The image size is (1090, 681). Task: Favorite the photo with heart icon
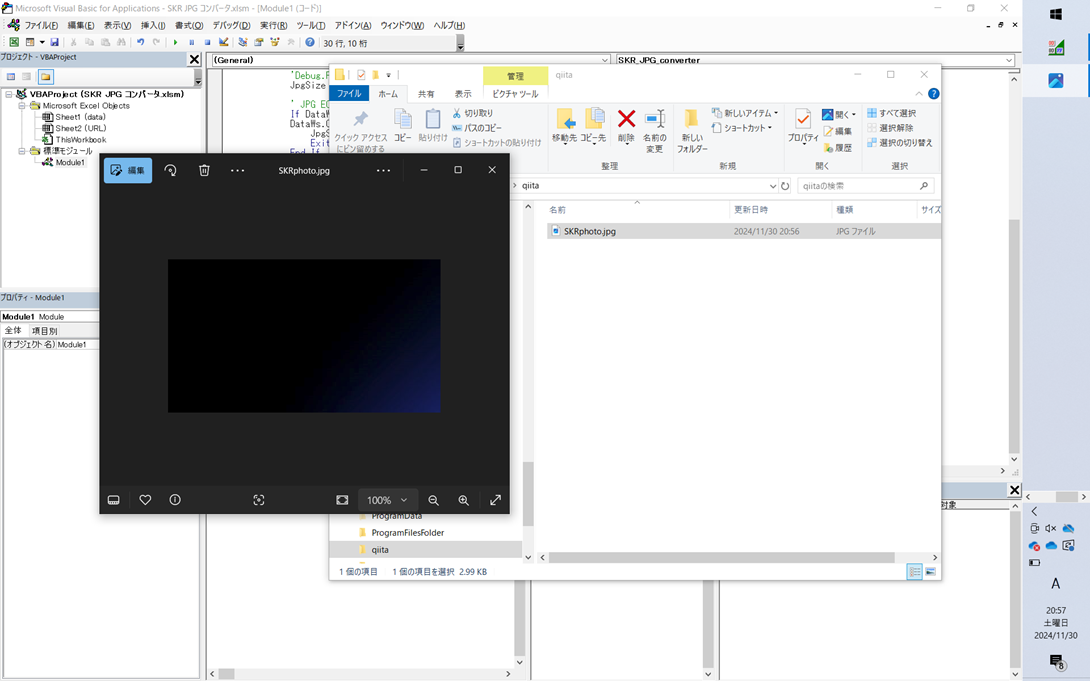coord(145,500)
